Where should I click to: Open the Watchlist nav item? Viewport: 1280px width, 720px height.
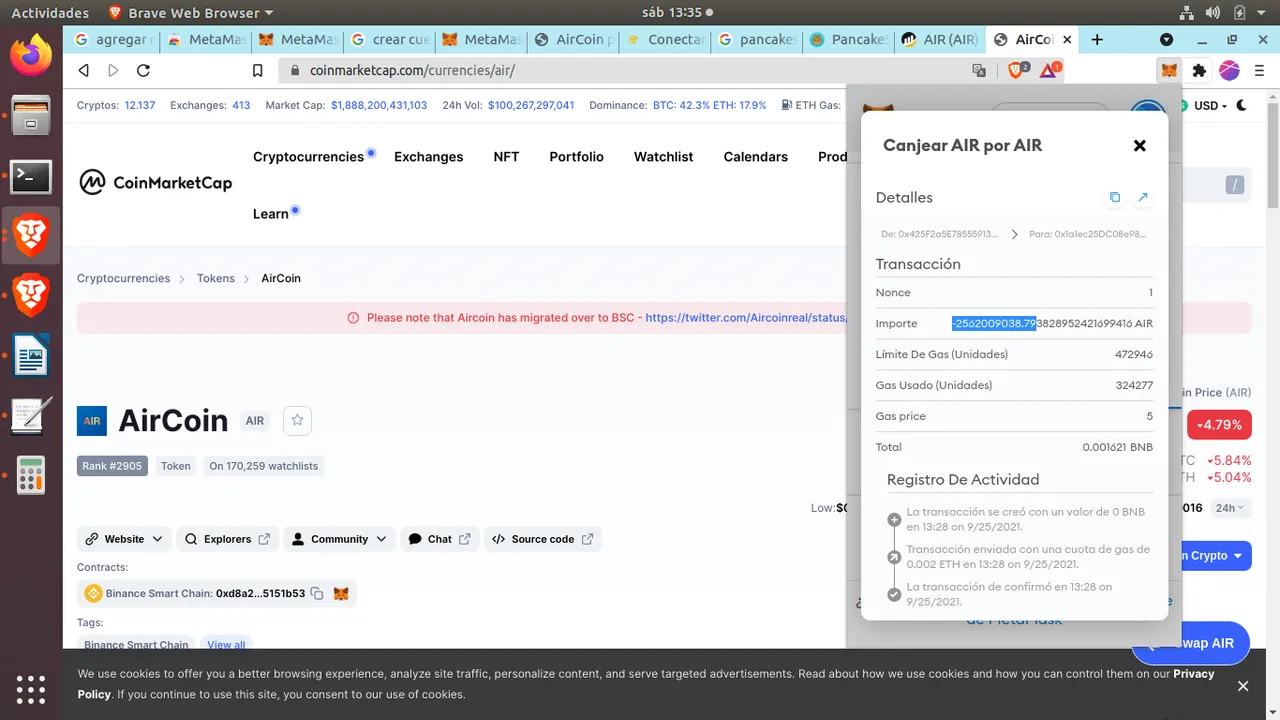[x=663, y=157]
